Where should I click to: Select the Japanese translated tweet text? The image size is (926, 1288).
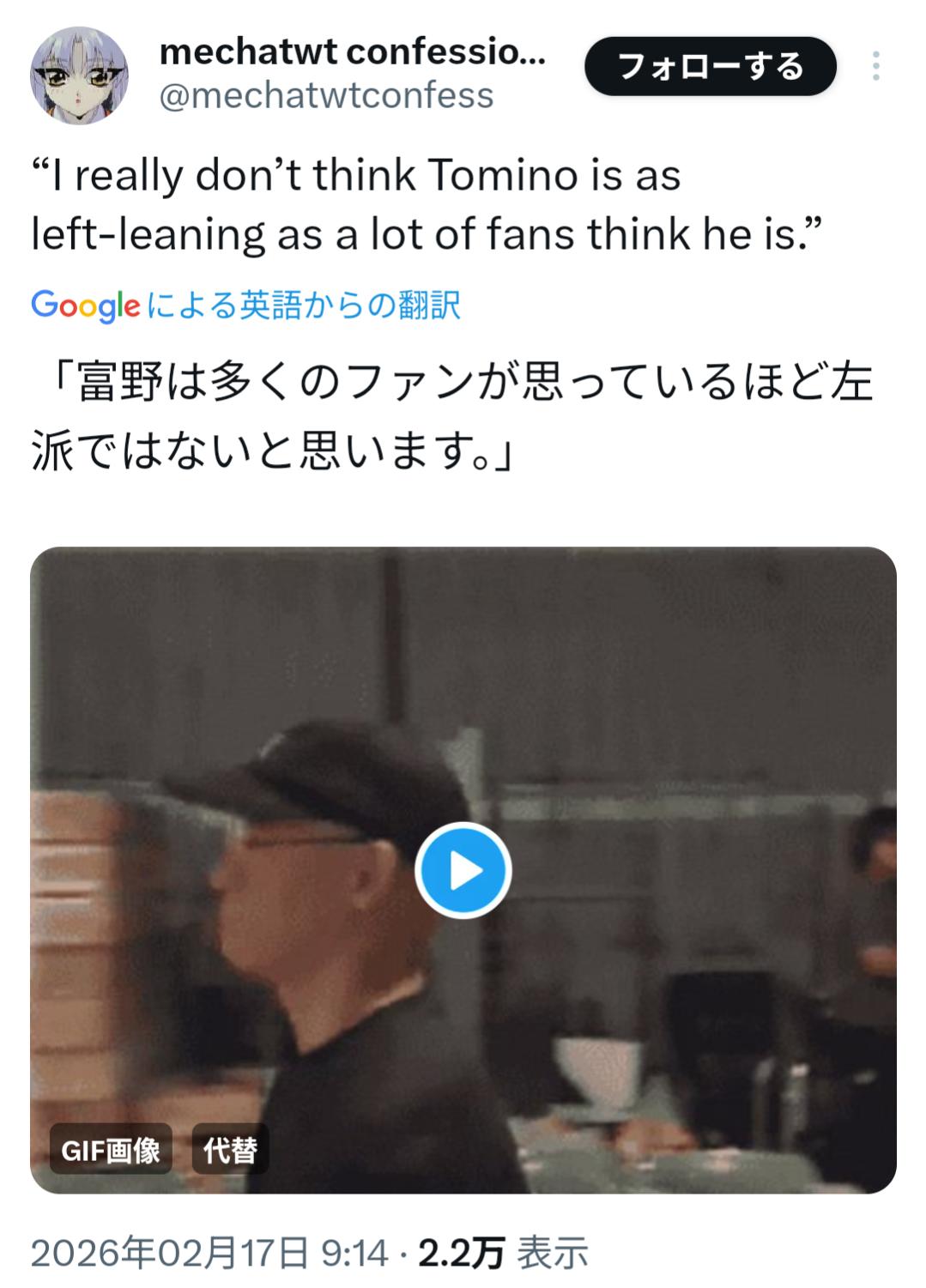click(452, 416)
